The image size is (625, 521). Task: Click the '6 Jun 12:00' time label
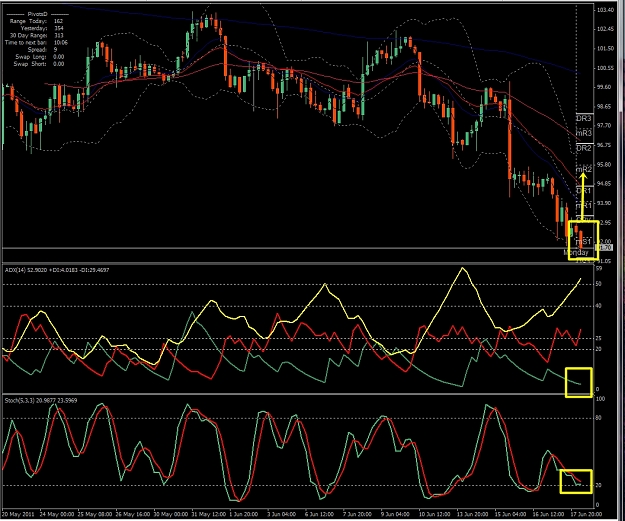(319, 514)
